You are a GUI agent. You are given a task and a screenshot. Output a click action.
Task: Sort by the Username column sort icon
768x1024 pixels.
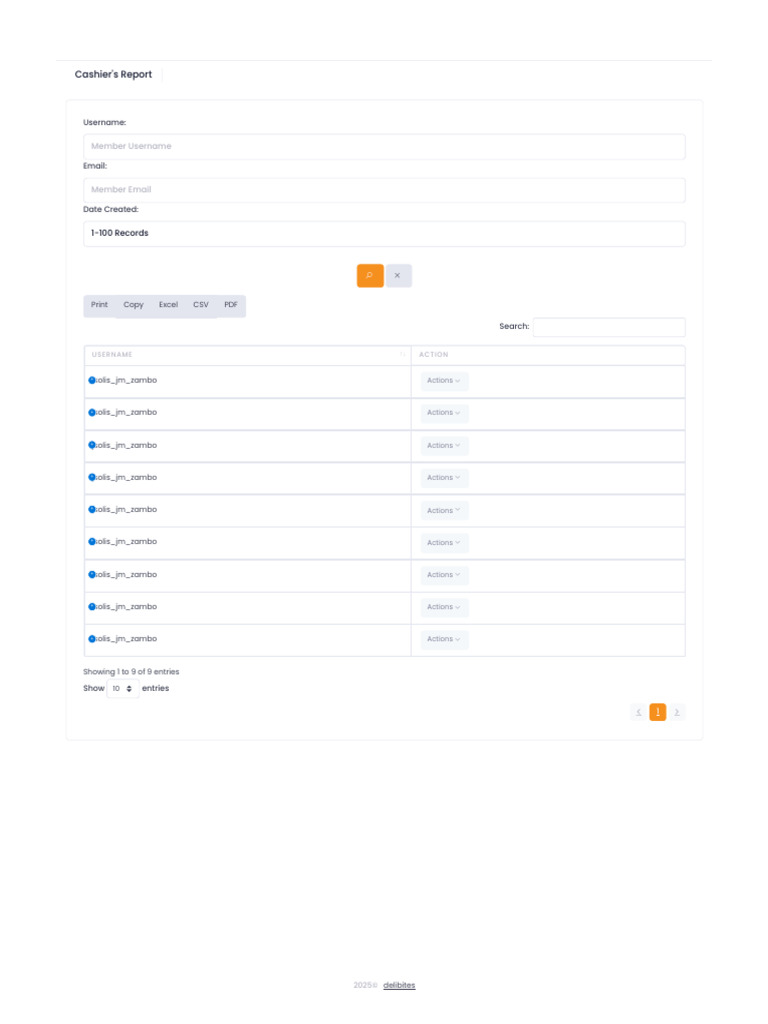click(402, 355)
